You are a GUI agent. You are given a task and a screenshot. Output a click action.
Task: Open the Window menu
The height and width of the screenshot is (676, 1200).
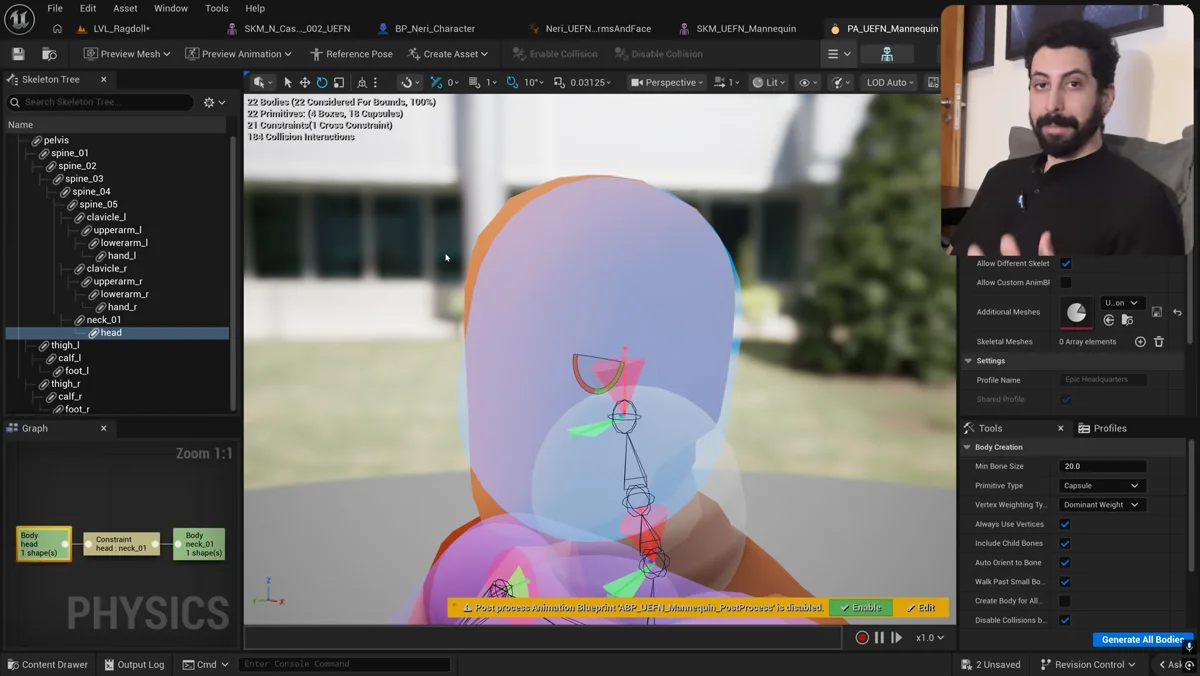click(171, 8)
